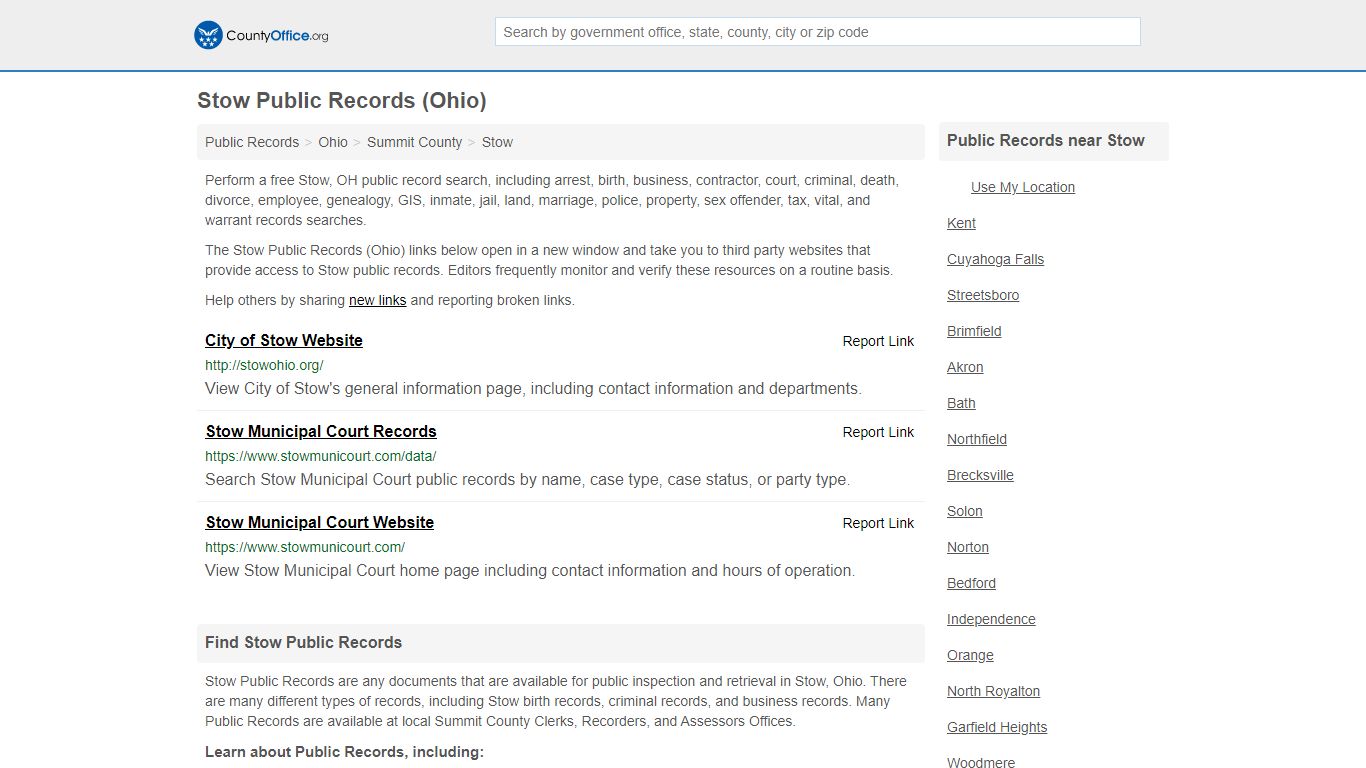The width and height of the screenshot is (1366, 768).
Task: Choose Northfield from nearby cities
Action: pos(977,439)
